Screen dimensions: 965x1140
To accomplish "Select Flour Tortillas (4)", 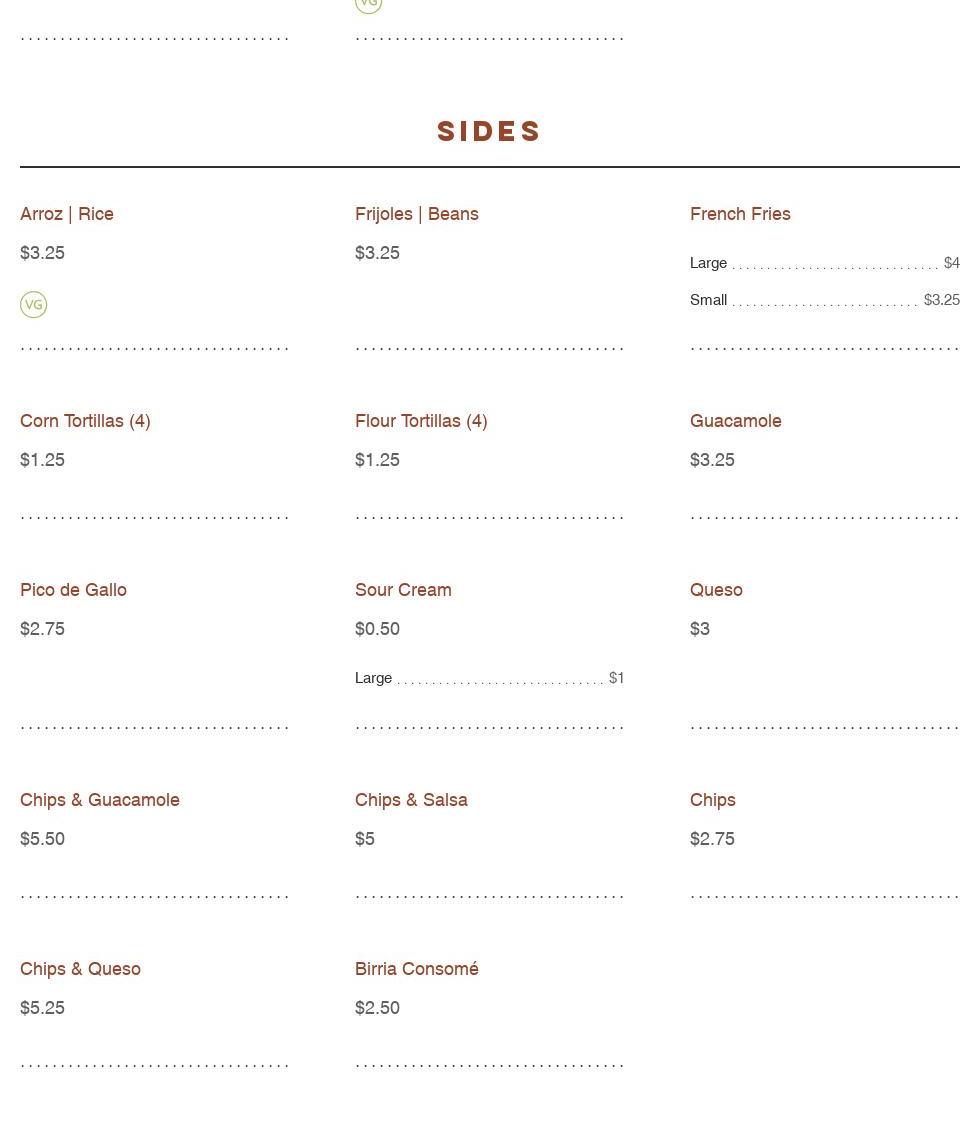I will [x=421, y=421].
